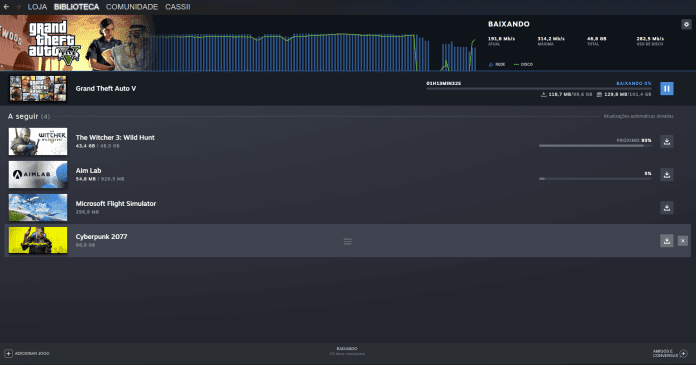Click the MÁXIMA peak speed value
This screenshot has width=696, height=365.
click(551, 39)
